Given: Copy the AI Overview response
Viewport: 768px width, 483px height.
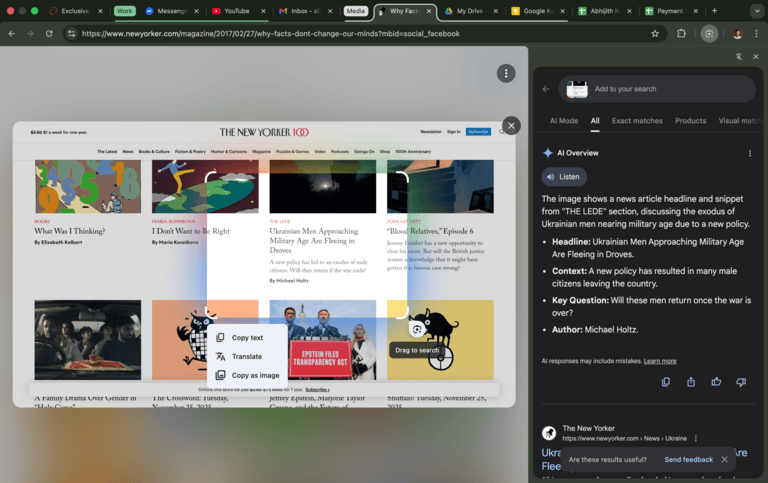Looking at the screenshot, I should tap(666, 382).
